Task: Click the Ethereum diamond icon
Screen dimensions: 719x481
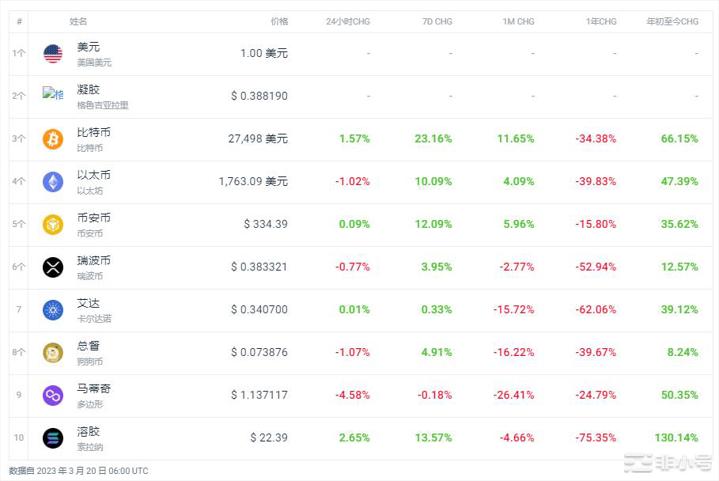Action: click(x=53, y=182)
